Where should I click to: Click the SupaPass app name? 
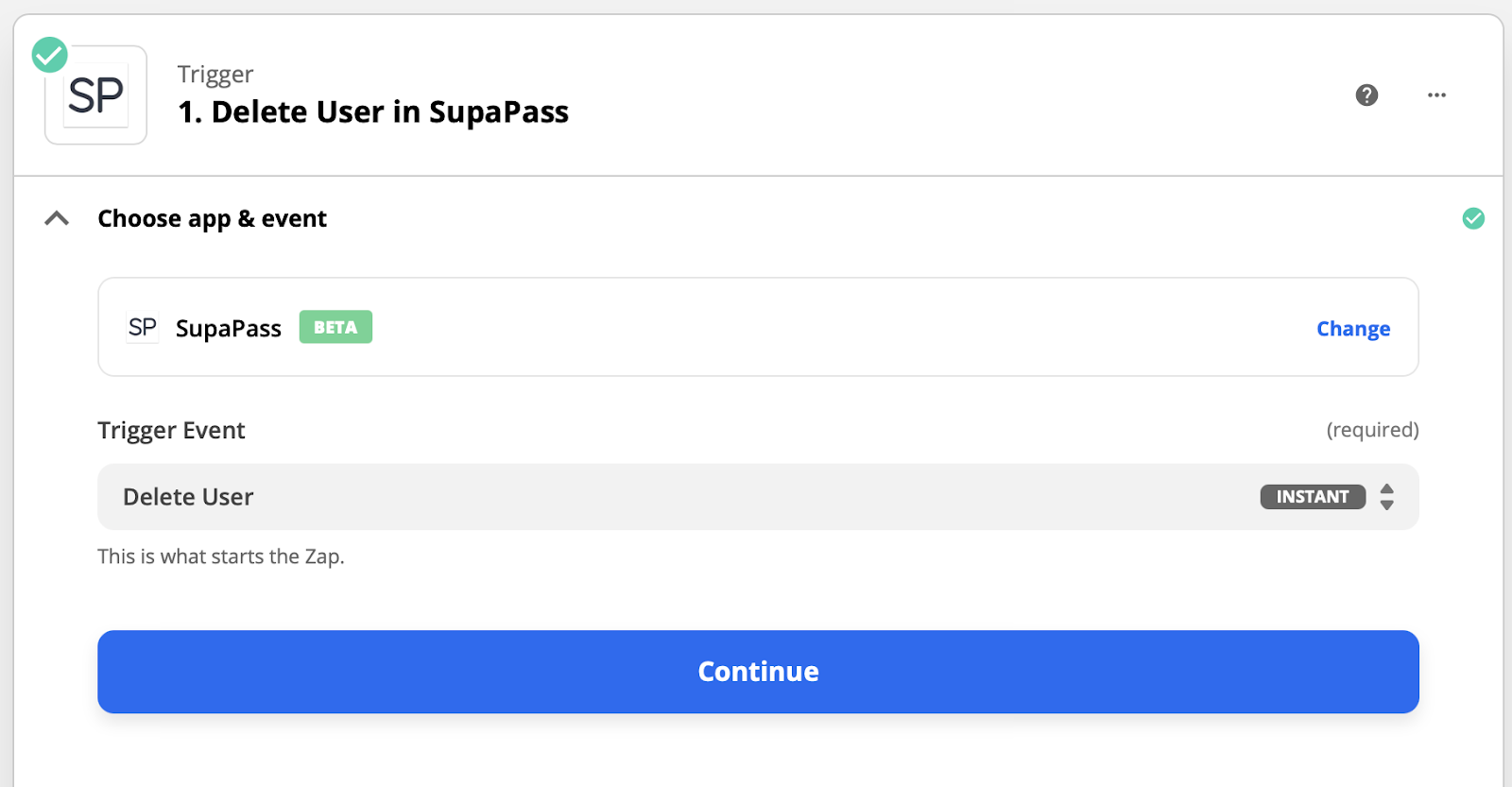point(228,329)
